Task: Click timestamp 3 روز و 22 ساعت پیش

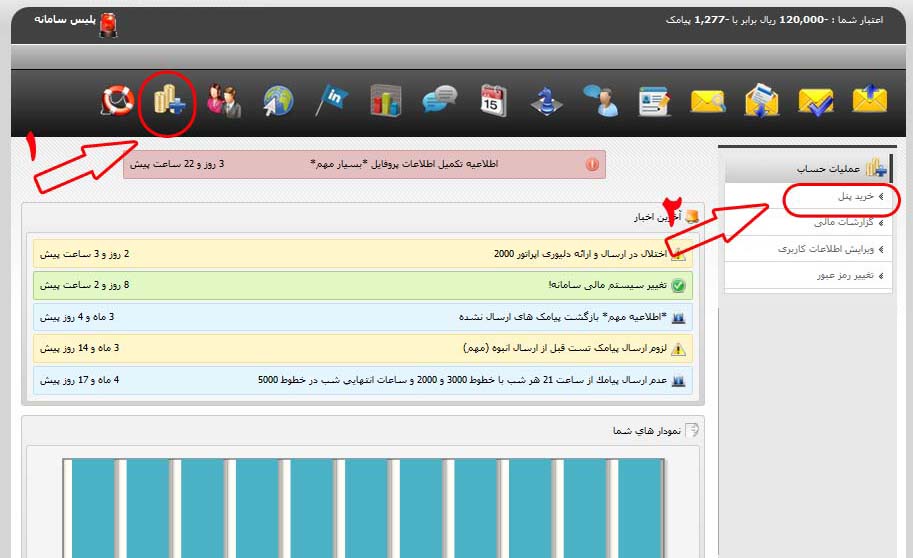Action: coord(177,164)
